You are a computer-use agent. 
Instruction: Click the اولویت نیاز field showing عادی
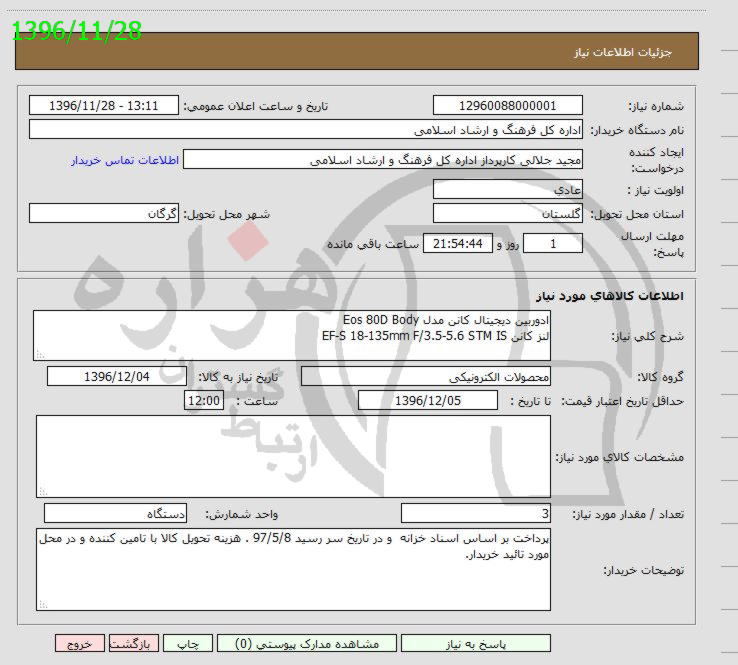508,189
